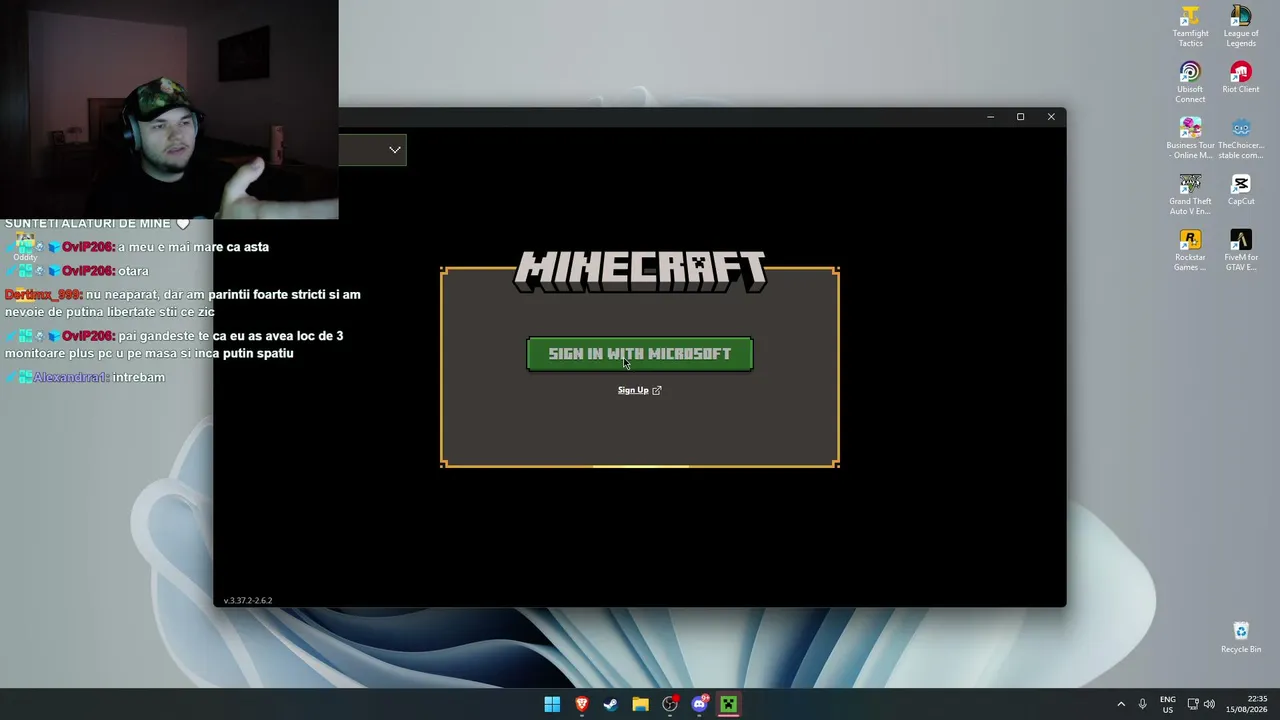
Task: Select the Recycle Bin desktop icon
Action: pyautogui.click(x=1241, y=638)
